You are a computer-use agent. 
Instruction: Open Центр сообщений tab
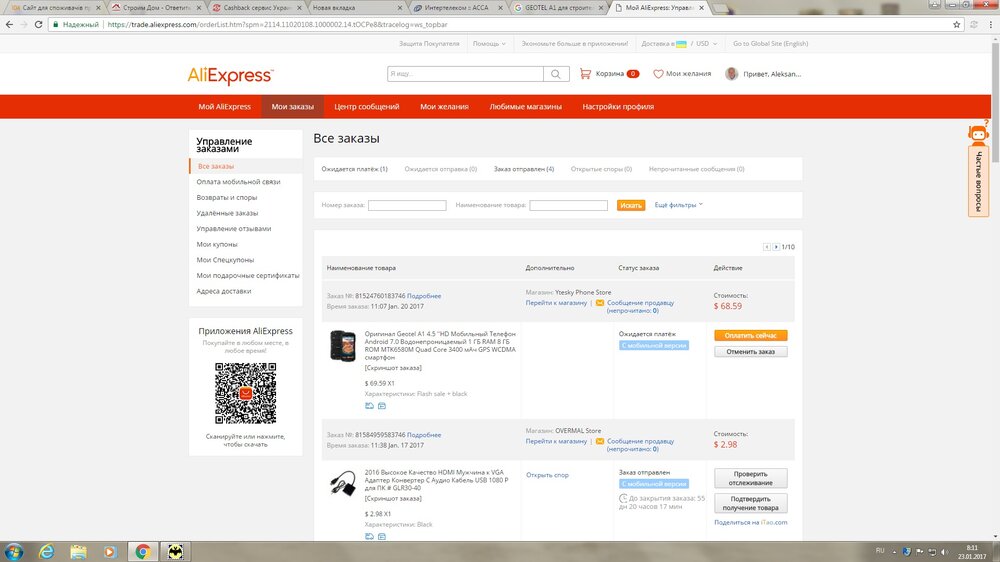coord(367,107)
